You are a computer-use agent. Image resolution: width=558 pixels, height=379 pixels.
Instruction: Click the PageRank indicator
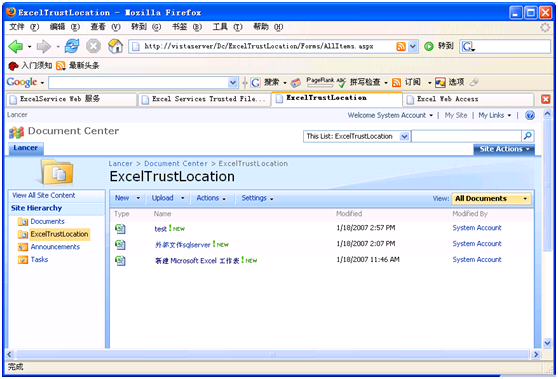click(320, 81)
